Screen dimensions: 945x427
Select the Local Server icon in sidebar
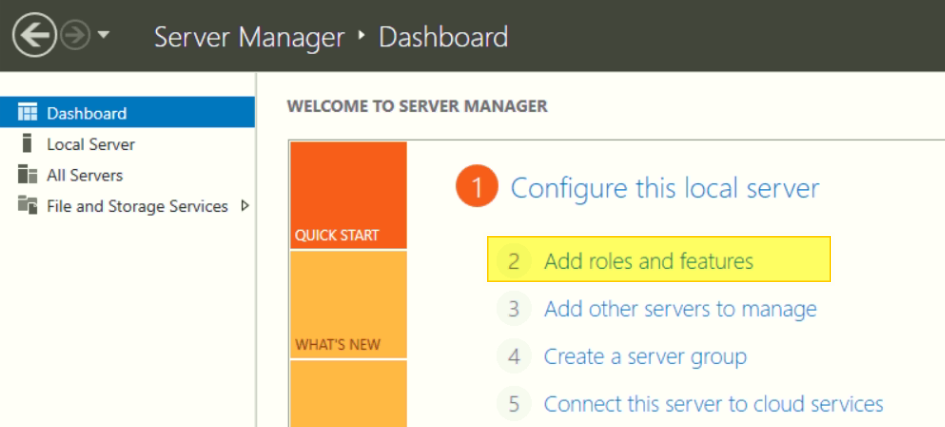coord(28,144)
